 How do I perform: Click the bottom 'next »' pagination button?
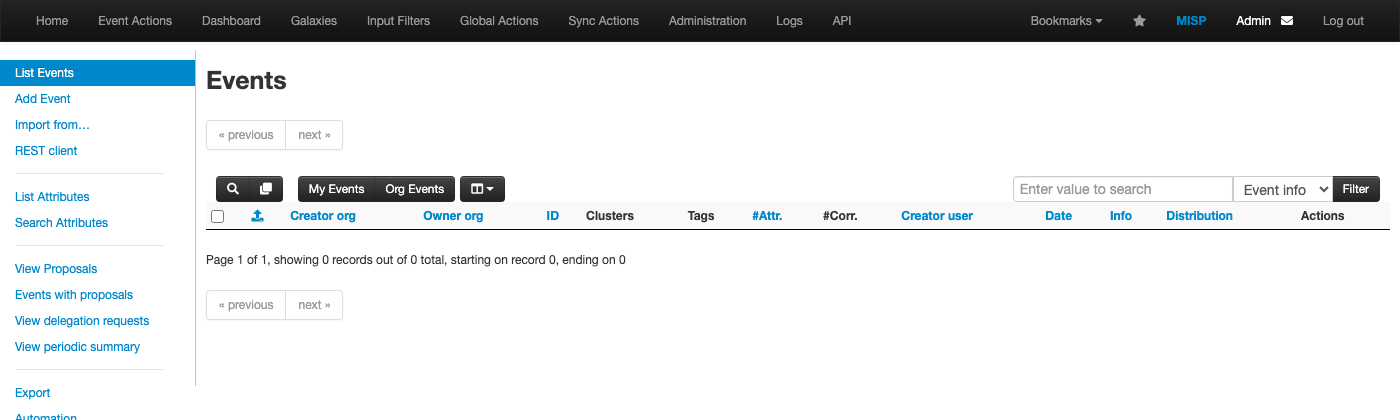pyautogui.click(x=314, y=305)
